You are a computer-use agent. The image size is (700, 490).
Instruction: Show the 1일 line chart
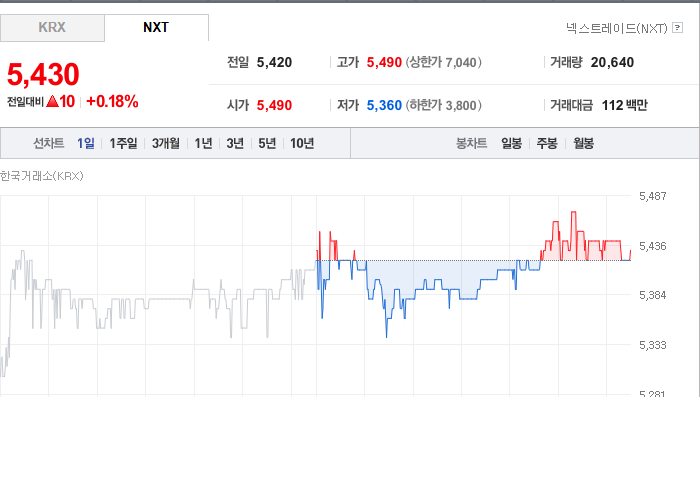86,143
